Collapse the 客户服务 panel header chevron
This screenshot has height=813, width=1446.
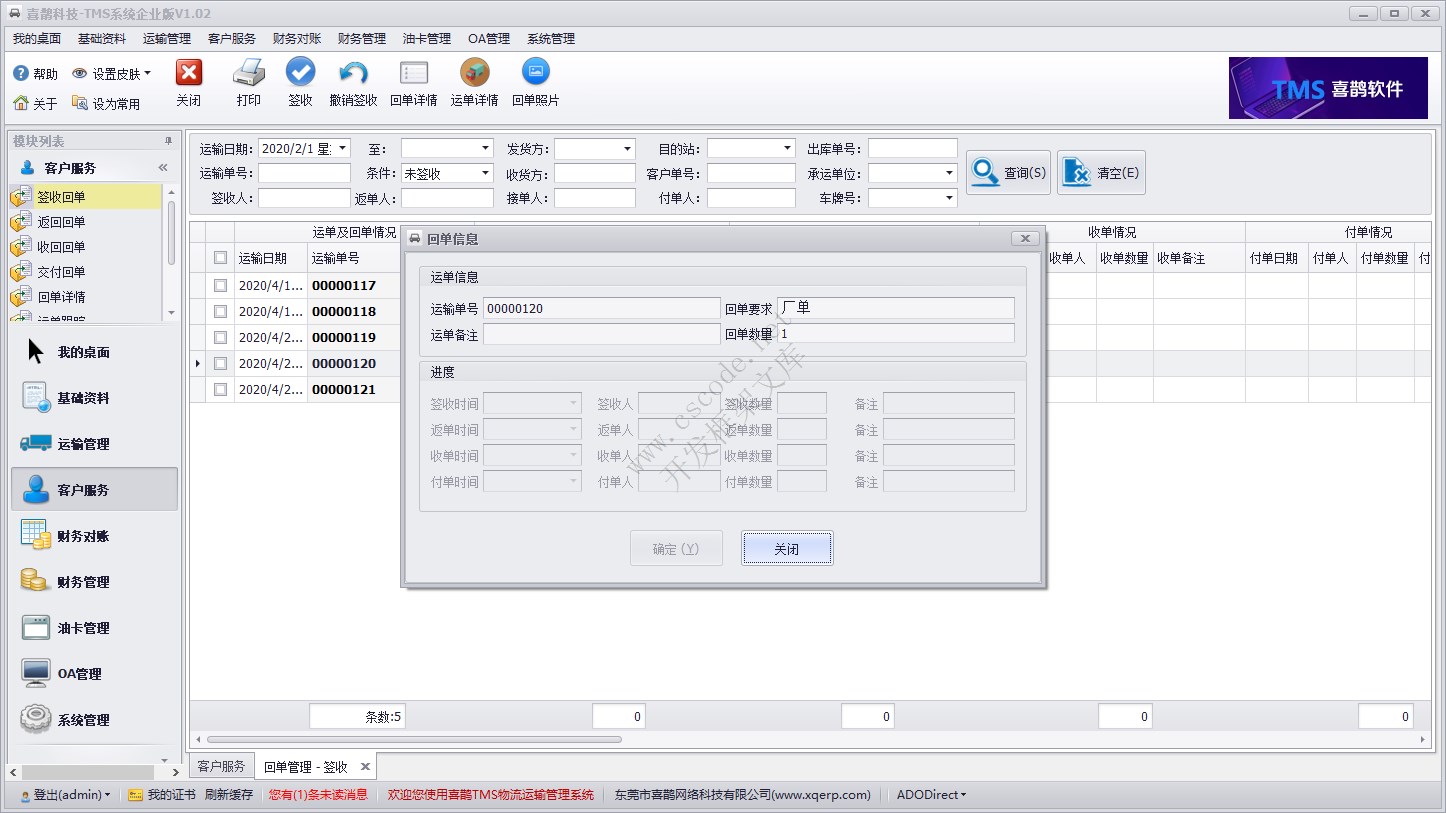[x=163, y=168]
